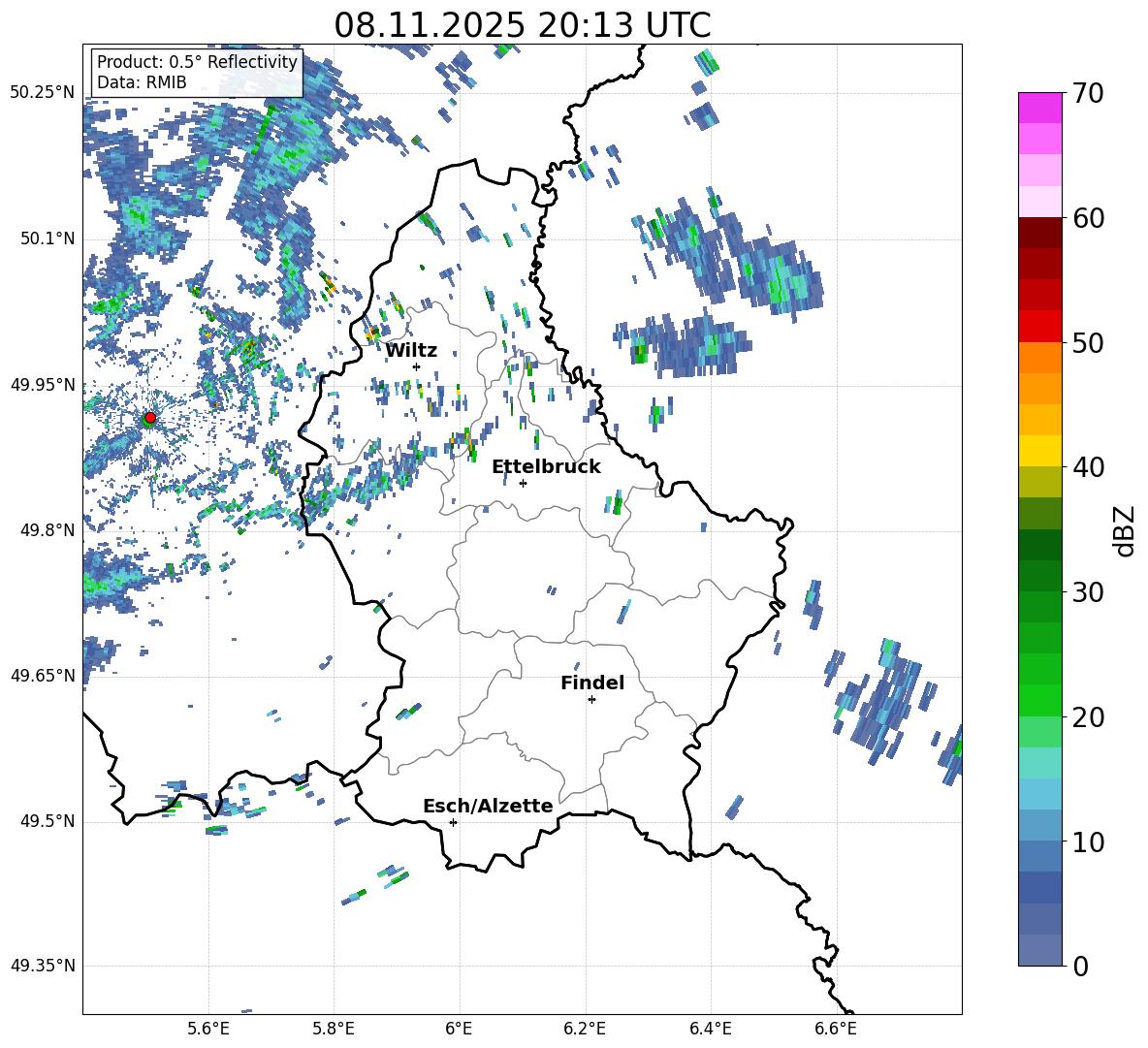Viewport: 1148px width, 1048px height.
Task: Click the 10 colorbar tick label
Action: coord(1088,842)
